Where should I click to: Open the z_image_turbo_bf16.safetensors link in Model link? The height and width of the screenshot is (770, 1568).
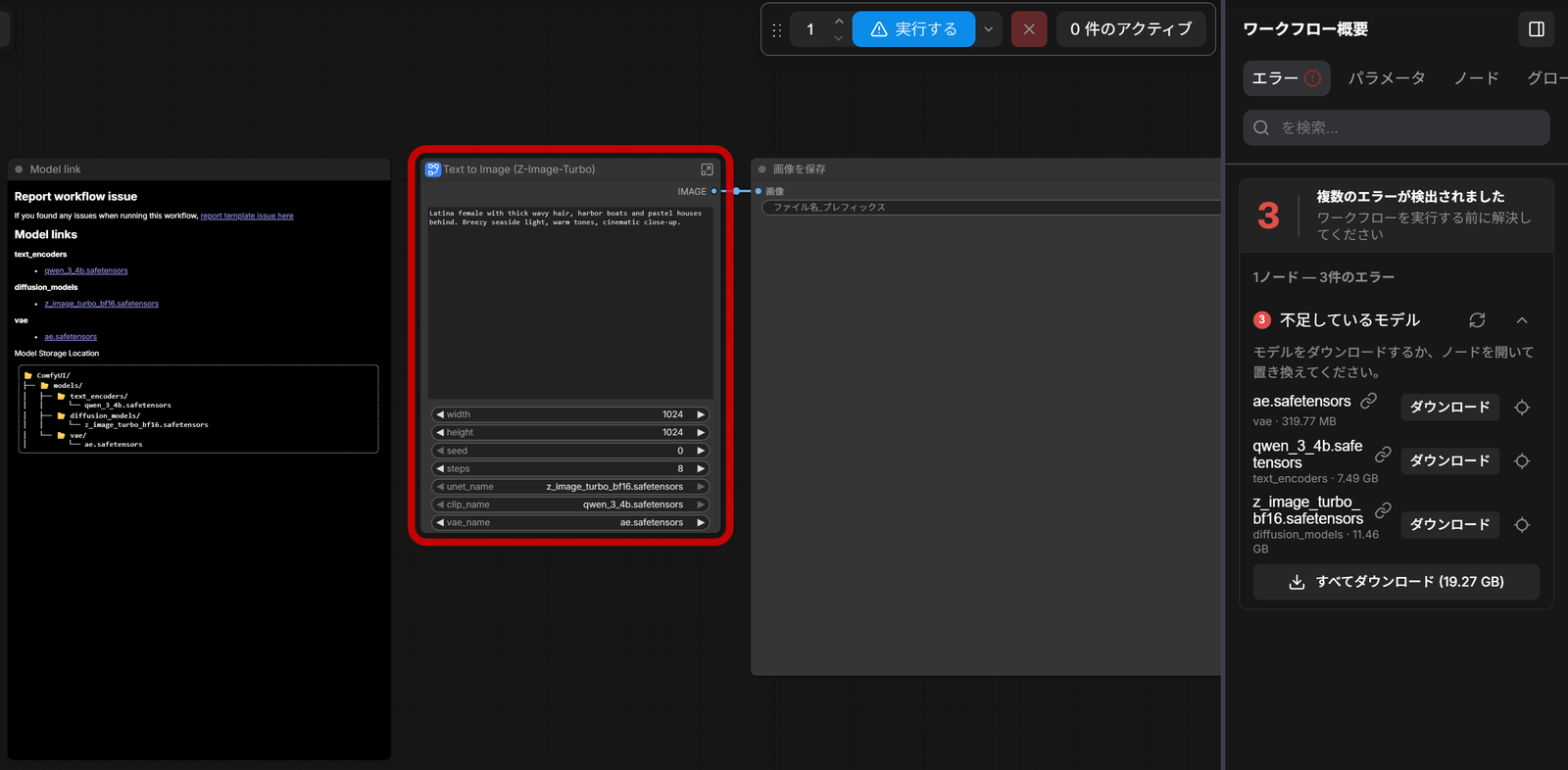(101, 304)
